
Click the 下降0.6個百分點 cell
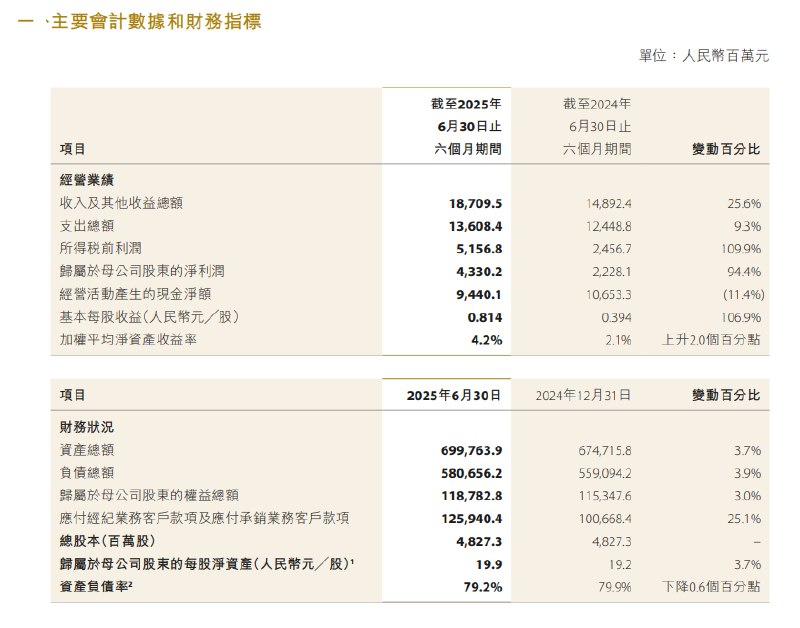(x=712, y=586)
